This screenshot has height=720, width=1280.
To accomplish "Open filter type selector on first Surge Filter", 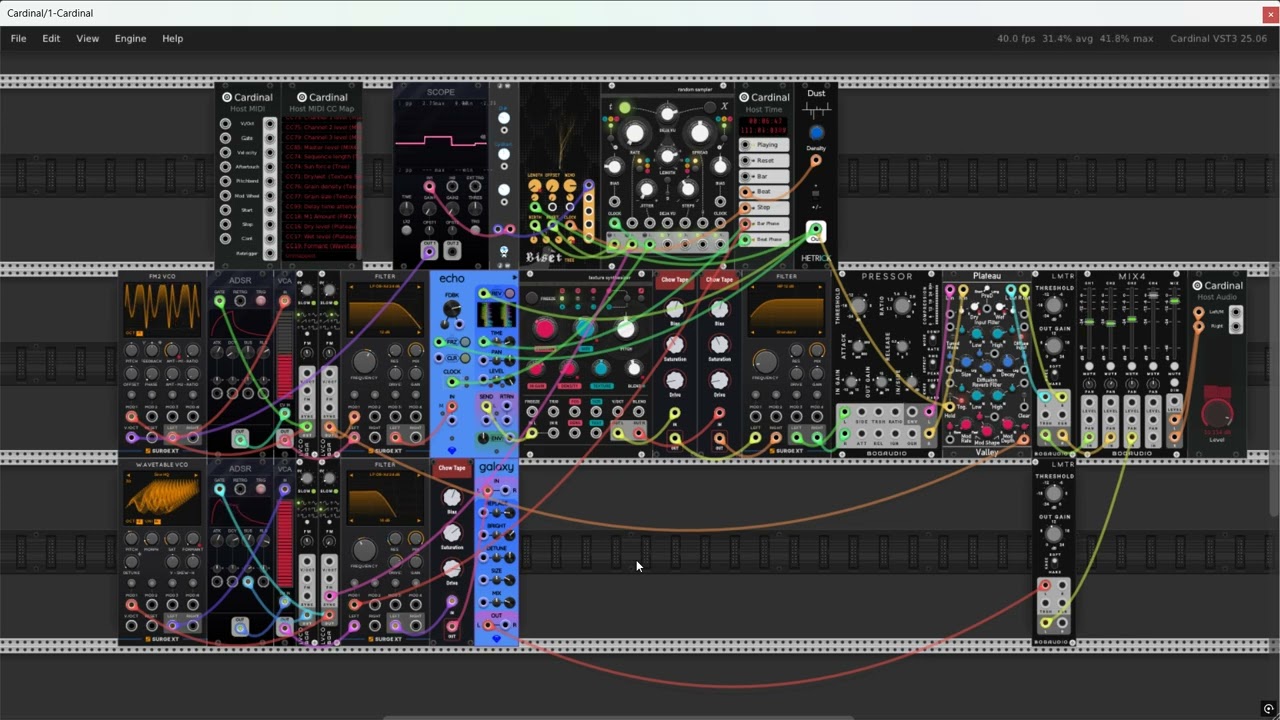I will (385, 286).
